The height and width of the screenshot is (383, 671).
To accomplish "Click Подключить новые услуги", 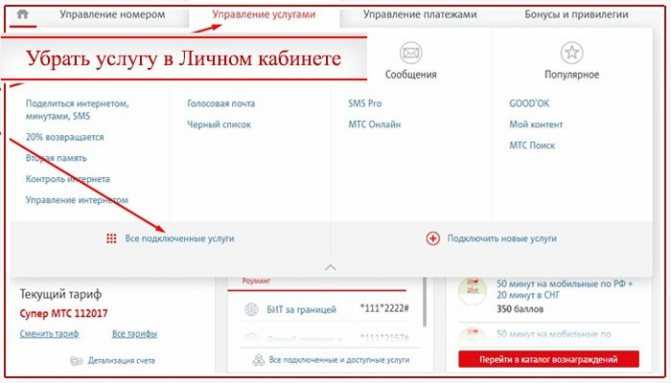I will tap(502, 238).
